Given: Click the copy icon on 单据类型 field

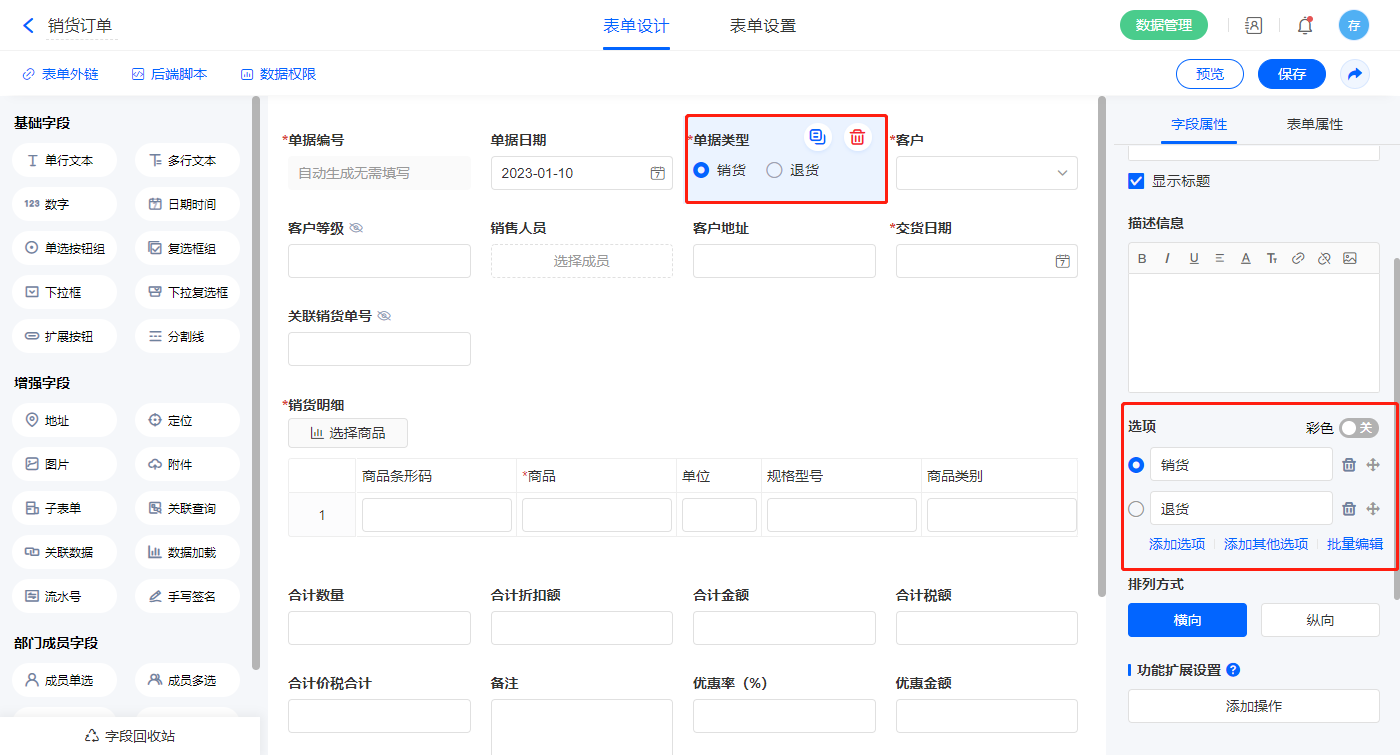Looking at the screenshot, I should (x=817, y=138).
